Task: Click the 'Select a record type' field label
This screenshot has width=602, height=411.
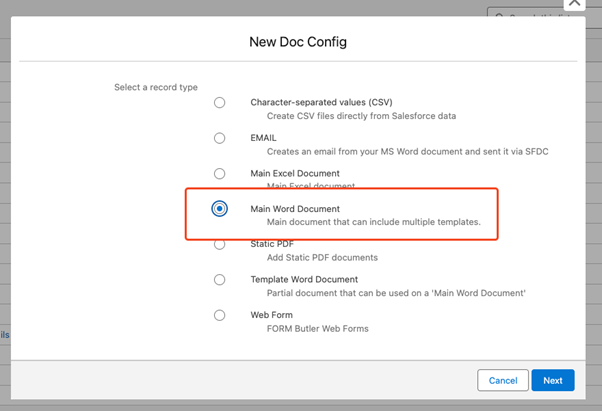Action: 156,87
